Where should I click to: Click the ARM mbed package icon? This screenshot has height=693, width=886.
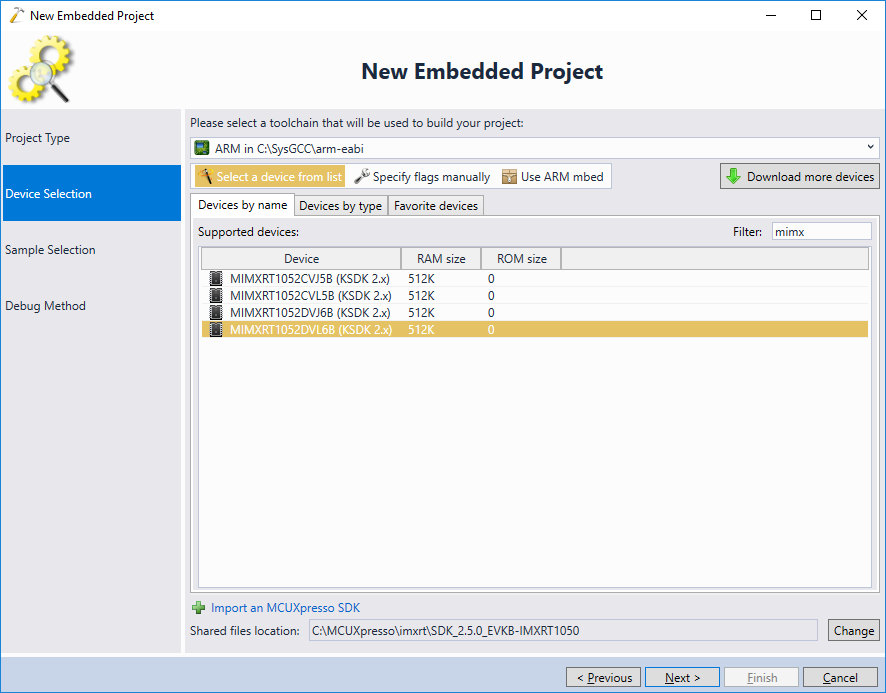coord(509,176)
